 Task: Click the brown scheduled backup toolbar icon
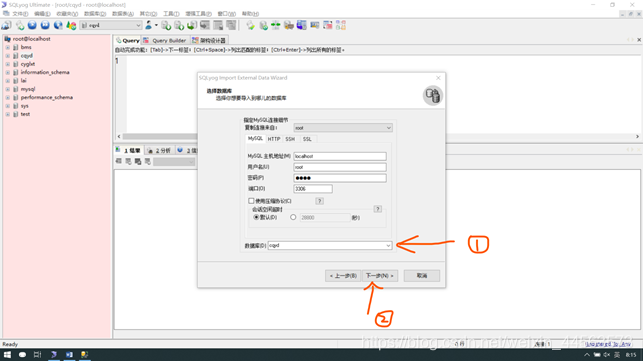point(289,25)
